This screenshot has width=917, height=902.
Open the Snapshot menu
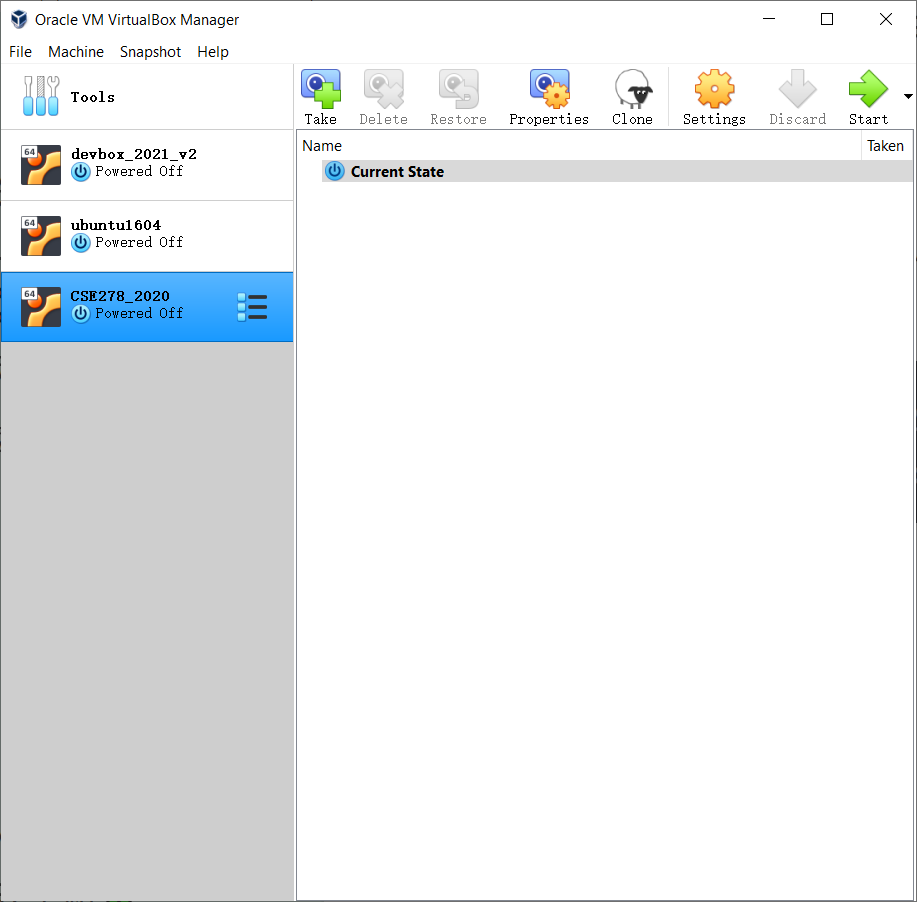tap(150, 52)
